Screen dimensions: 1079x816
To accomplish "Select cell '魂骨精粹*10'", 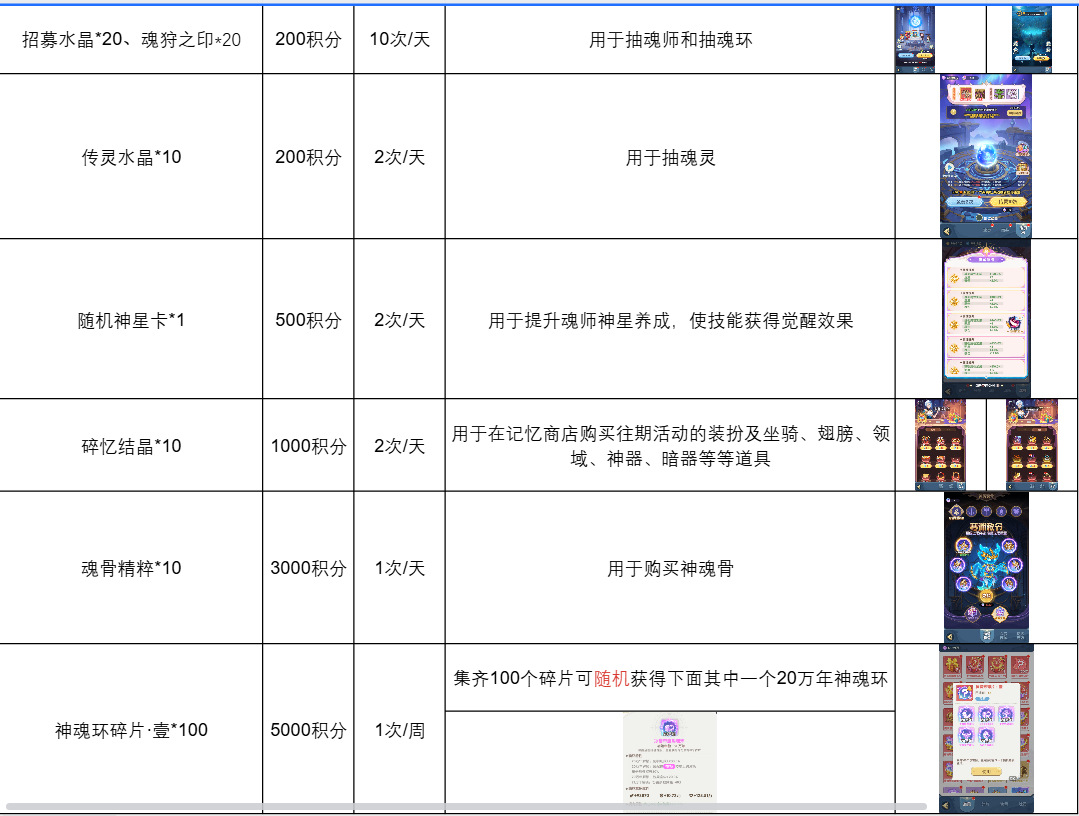I will click(x=131, y=568).
